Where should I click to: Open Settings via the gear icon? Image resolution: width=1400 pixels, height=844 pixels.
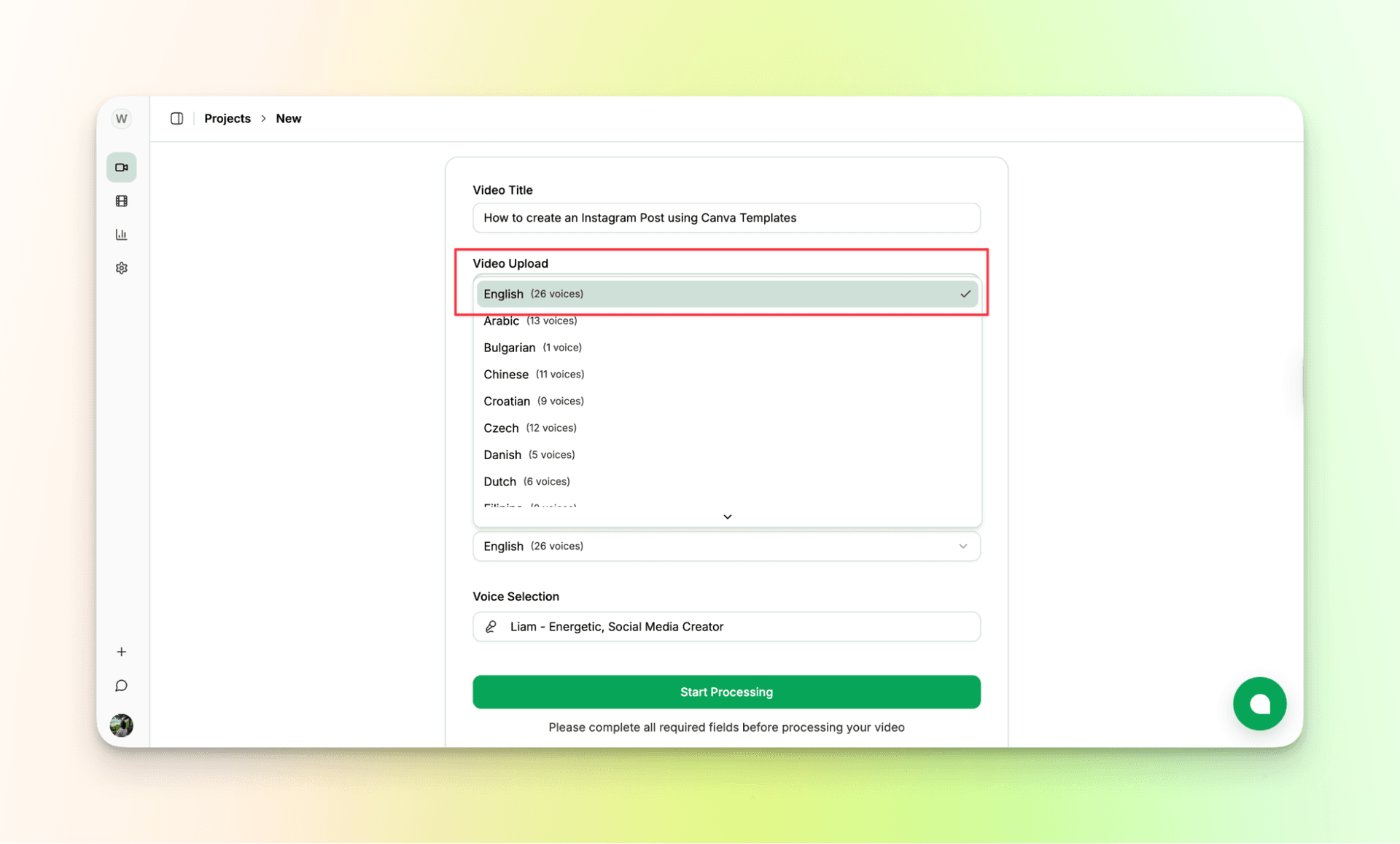[x=121, y=267]
